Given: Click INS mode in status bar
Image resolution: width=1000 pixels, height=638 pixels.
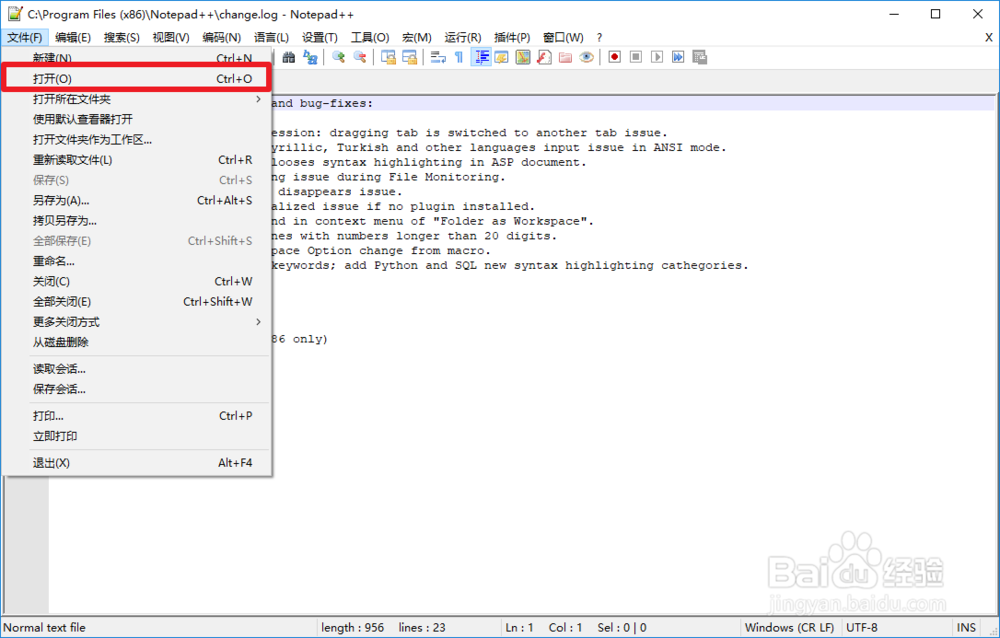Looking at the screenshot, I should coord(966,628).
